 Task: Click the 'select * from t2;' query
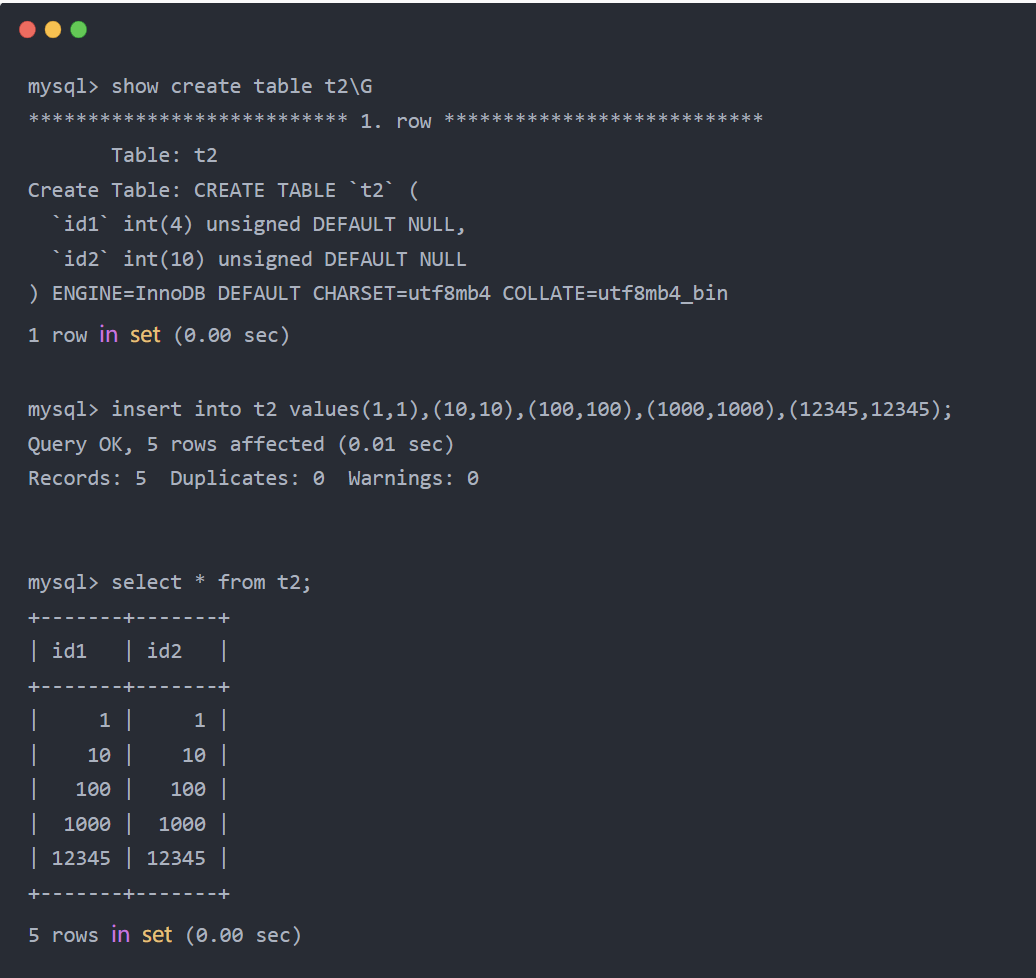click(x=211, y=582)
